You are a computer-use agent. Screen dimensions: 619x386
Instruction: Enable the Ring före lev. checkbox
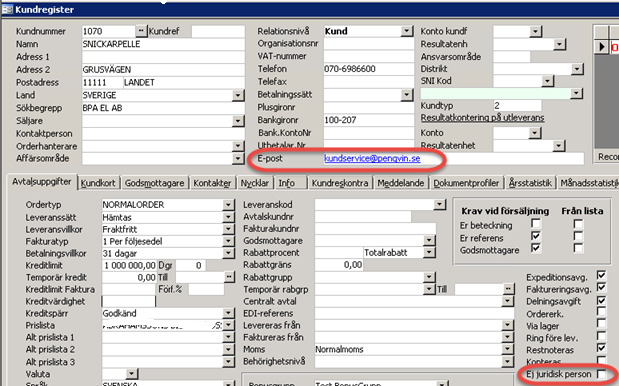tap(601, 337)
